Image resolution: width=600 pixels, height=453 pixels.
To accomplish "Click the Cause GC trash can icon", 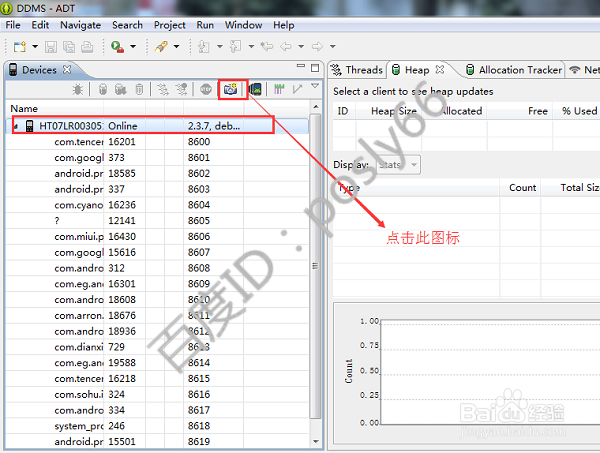I will pyautogui.click(x=139, y=90).
